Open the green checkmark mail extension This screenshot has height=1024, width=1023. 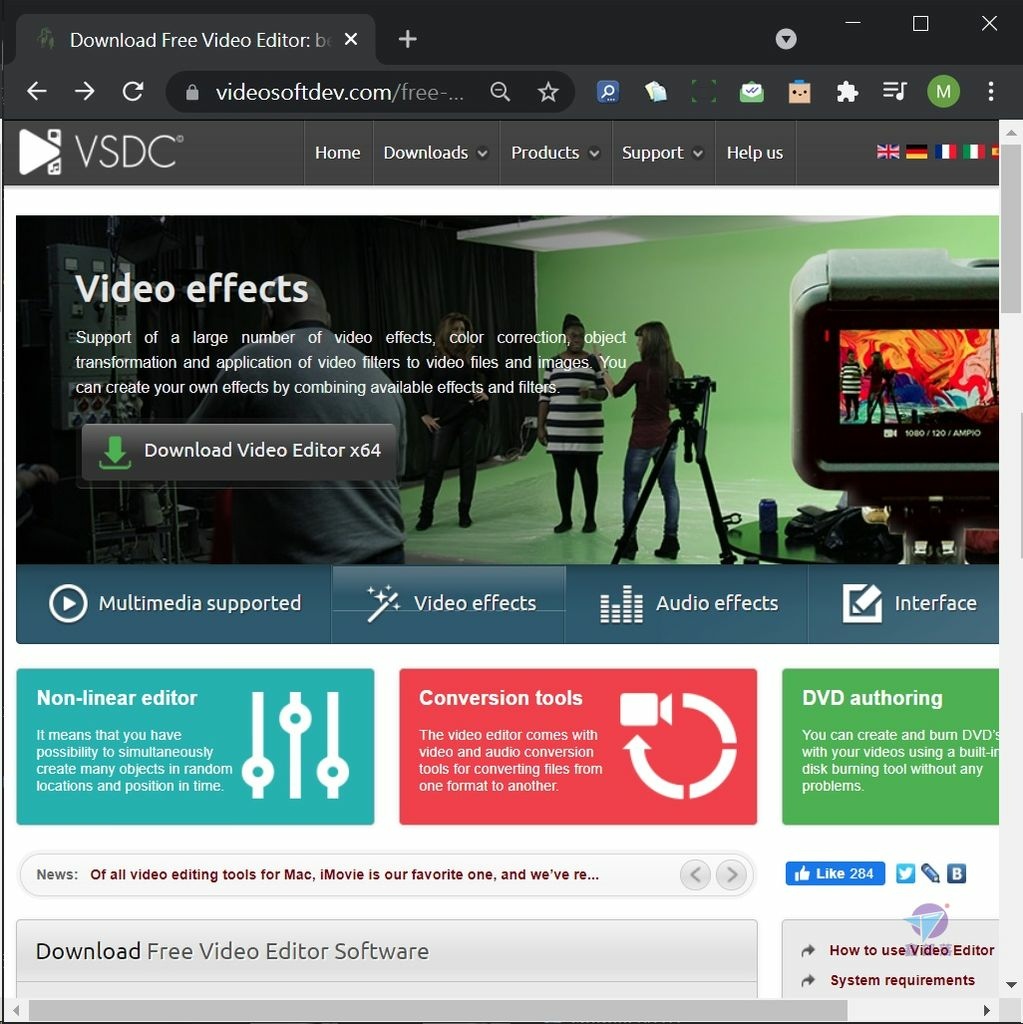751,91
